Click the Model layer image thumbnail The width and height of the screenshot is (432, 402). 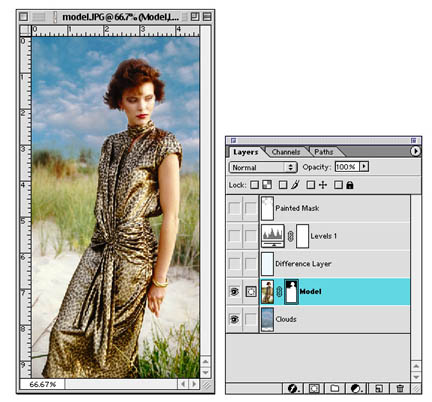267,292
